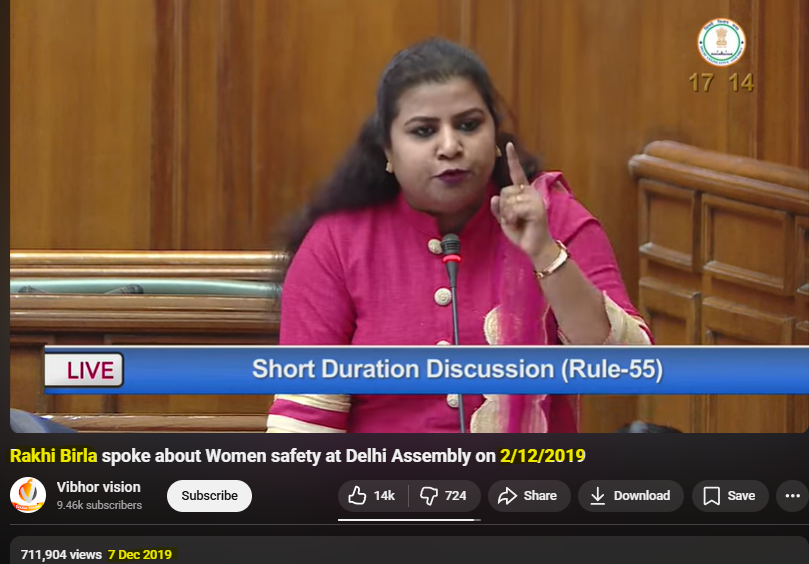Click the Vibhor vision channel avatar

coord(28,496)
